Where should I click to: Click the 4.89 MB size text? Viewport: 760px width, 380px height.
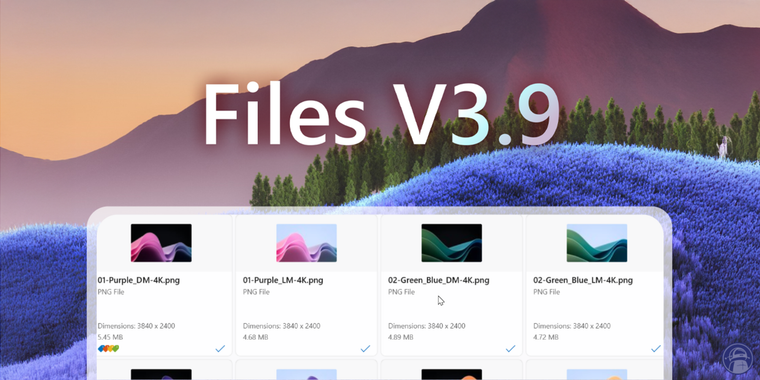click(x=400, y=337)
